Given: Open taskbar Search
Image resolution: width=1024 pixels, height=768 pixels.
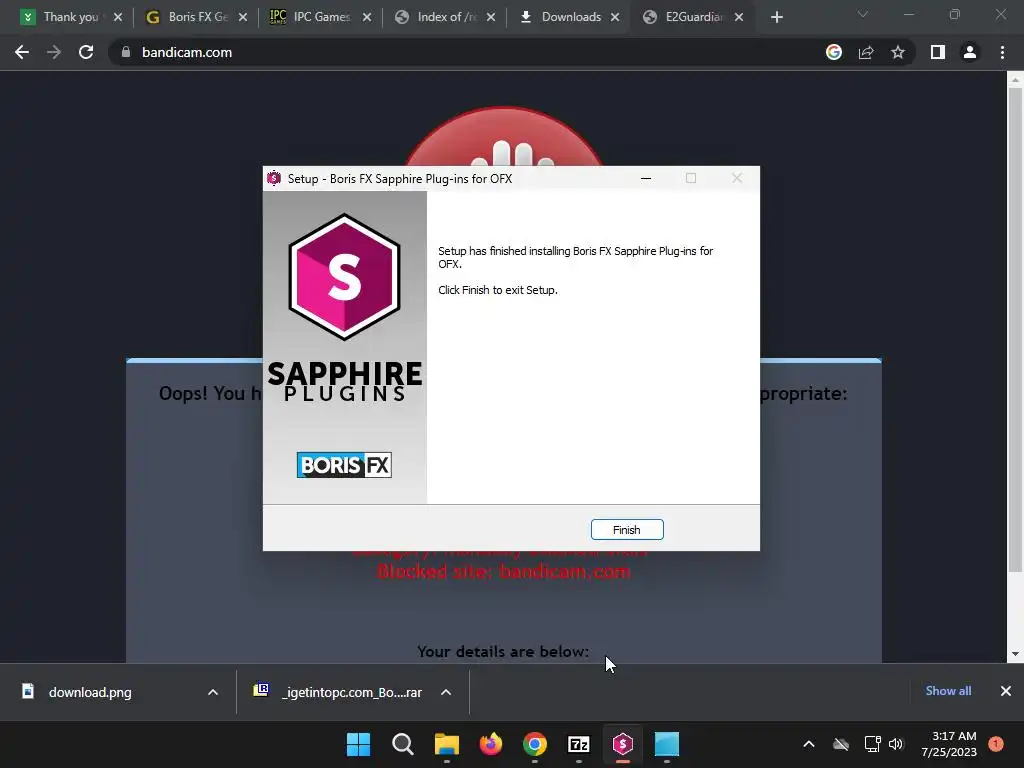Looking at the screenshot, I should coord(402,744).
